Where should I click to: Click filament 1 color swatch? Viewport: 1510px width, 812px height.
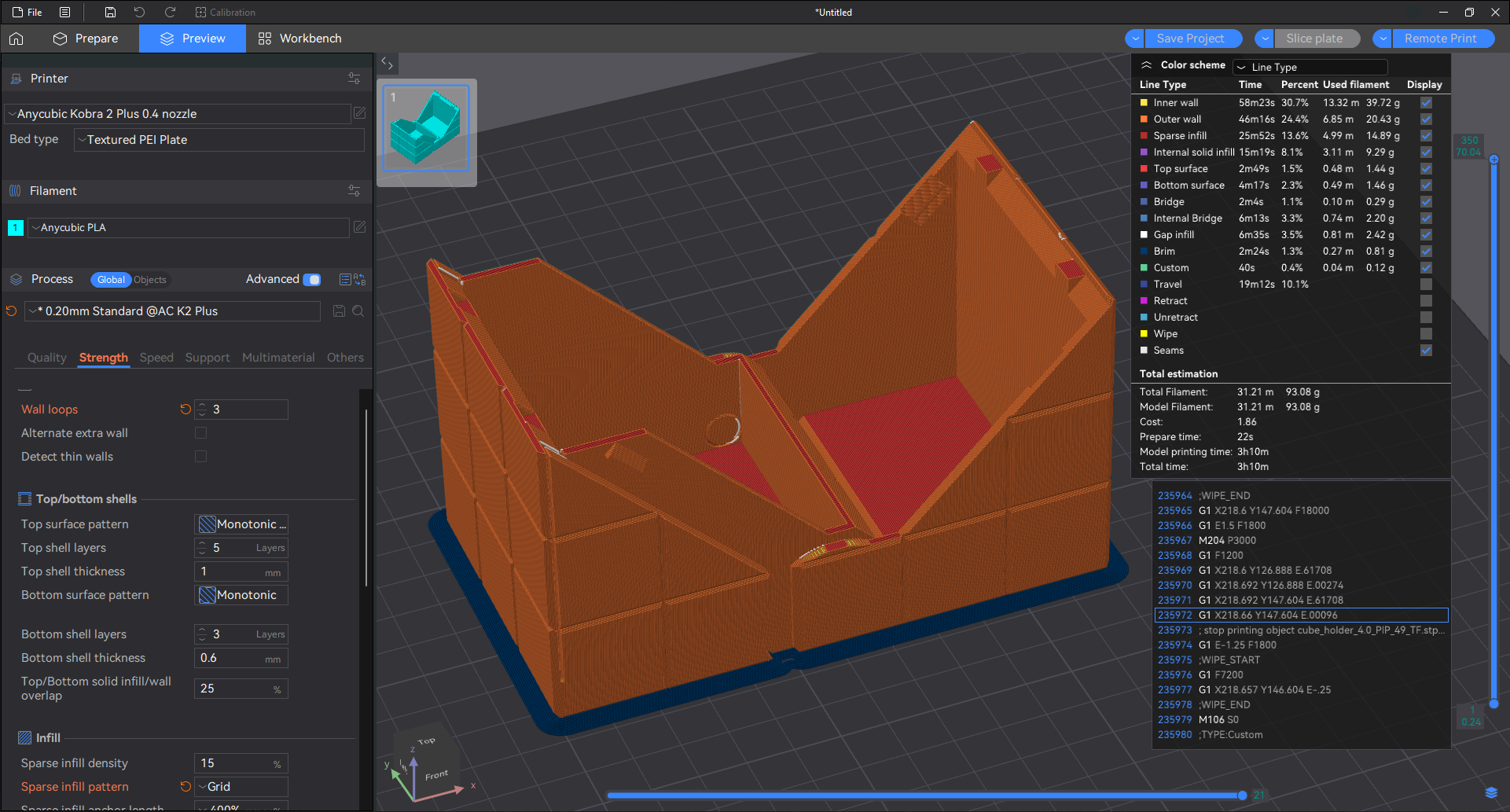click(x=15, y=228)
